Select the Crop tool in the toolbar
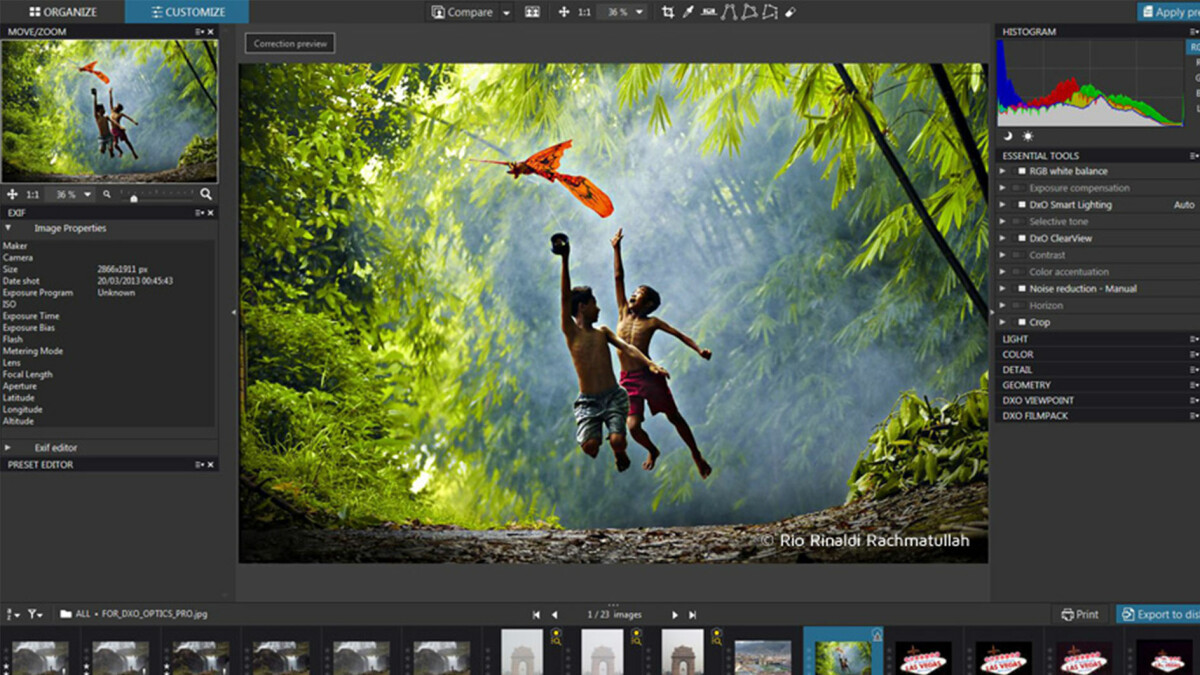This screenshot has width=1200, height=675. 667,11
